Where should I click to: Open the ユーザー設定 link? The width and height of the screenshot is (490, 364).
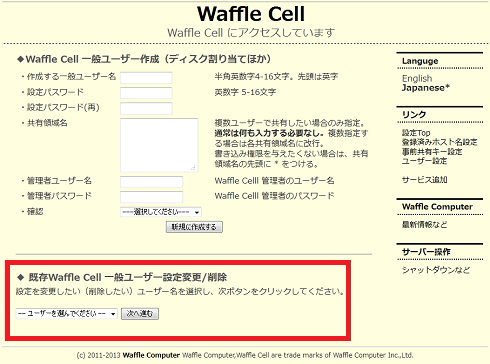(424, 161)
